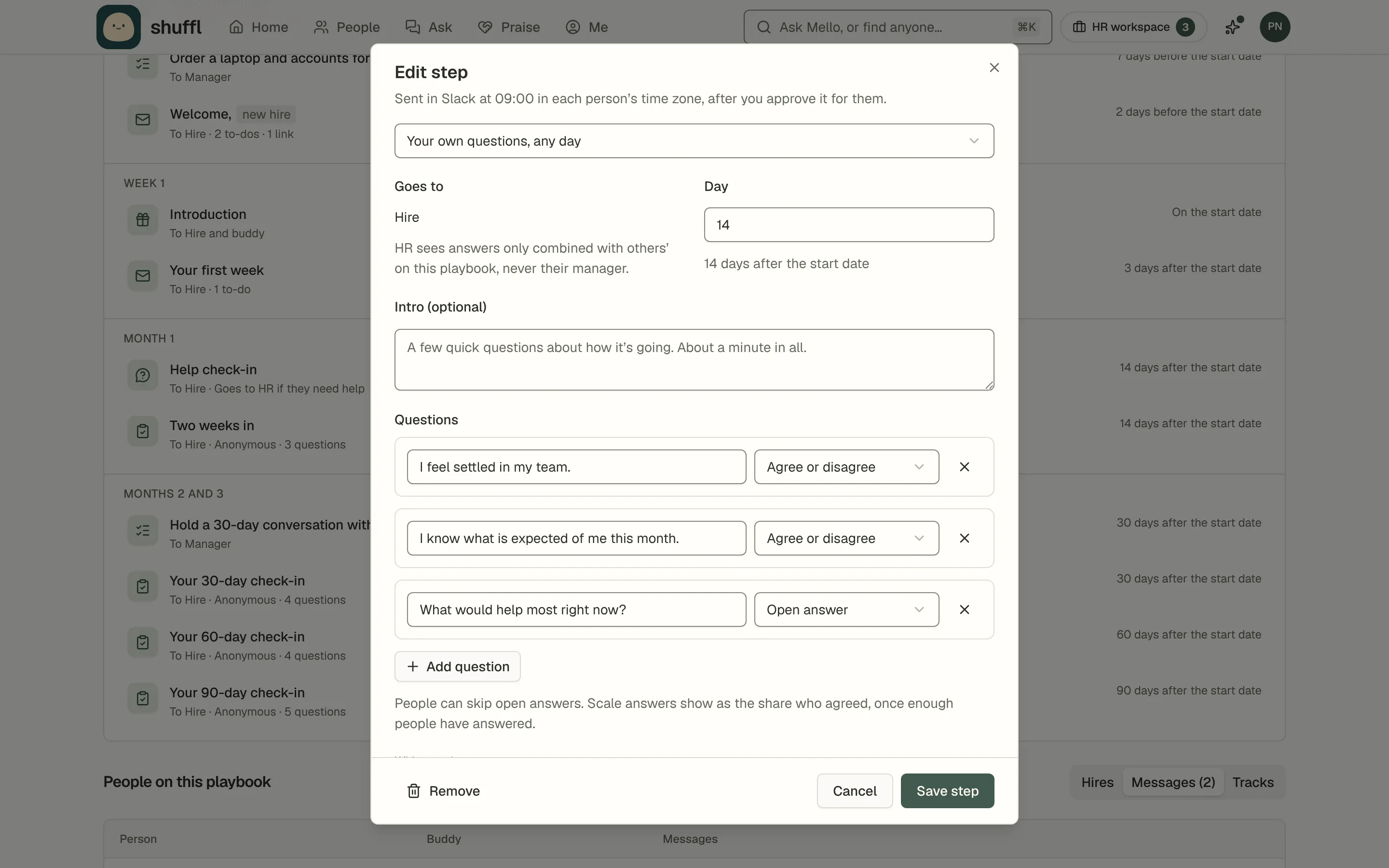
Task: Open the People nav item
Action: pyautogui.click(x=347, y=27)
